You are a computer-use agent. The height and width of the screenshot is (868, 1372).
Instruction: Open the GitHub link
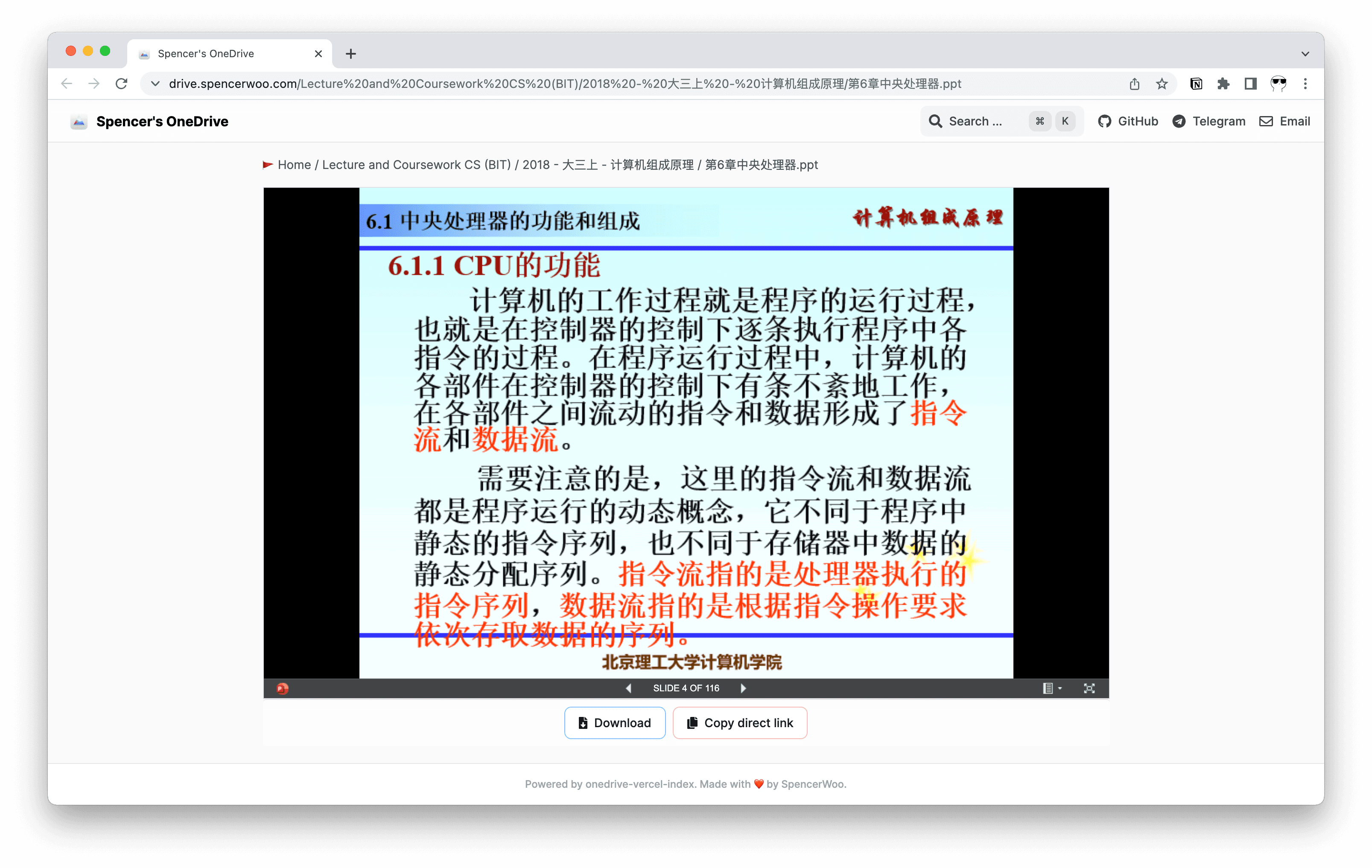click(x=1128, y=121)
